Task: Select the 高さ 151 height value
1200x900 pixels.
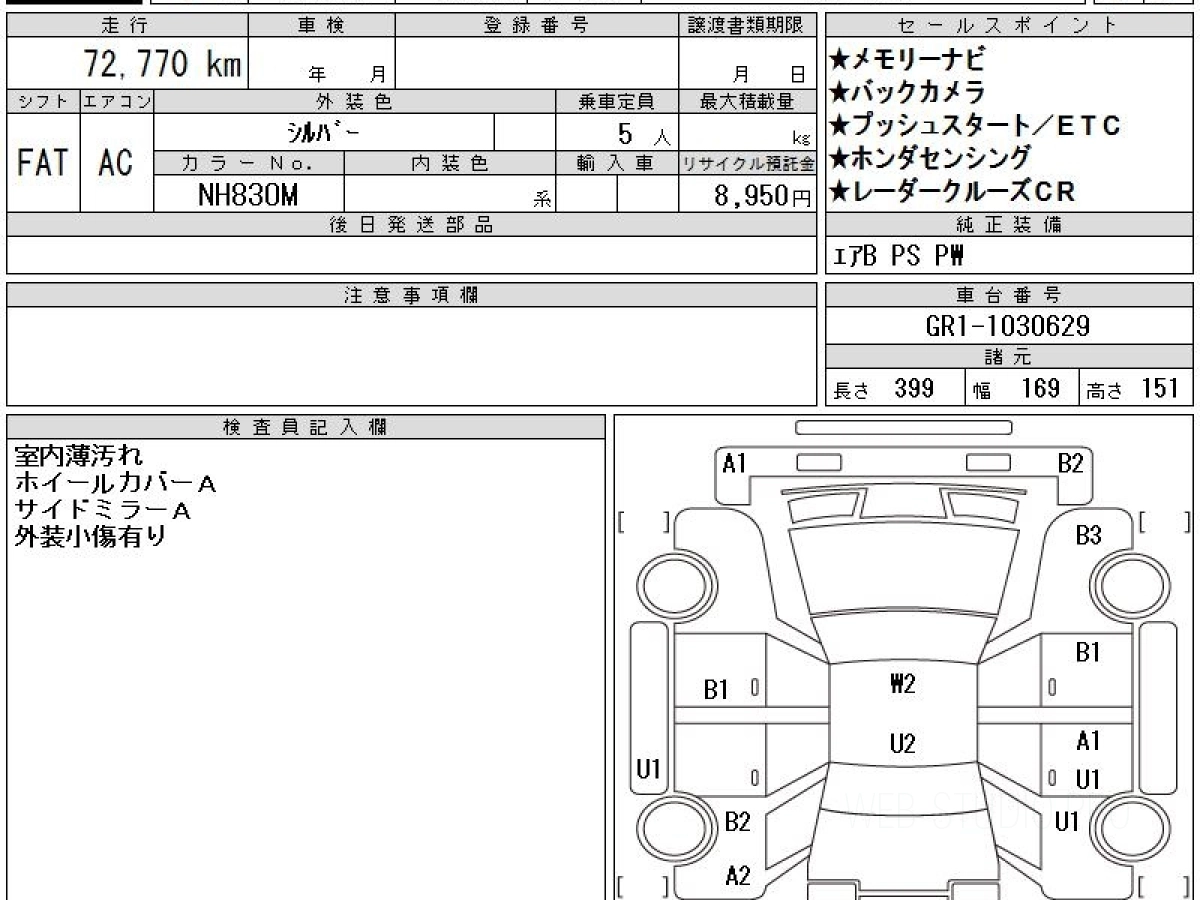Action: pyautogui.click(x=1134, y=388)
